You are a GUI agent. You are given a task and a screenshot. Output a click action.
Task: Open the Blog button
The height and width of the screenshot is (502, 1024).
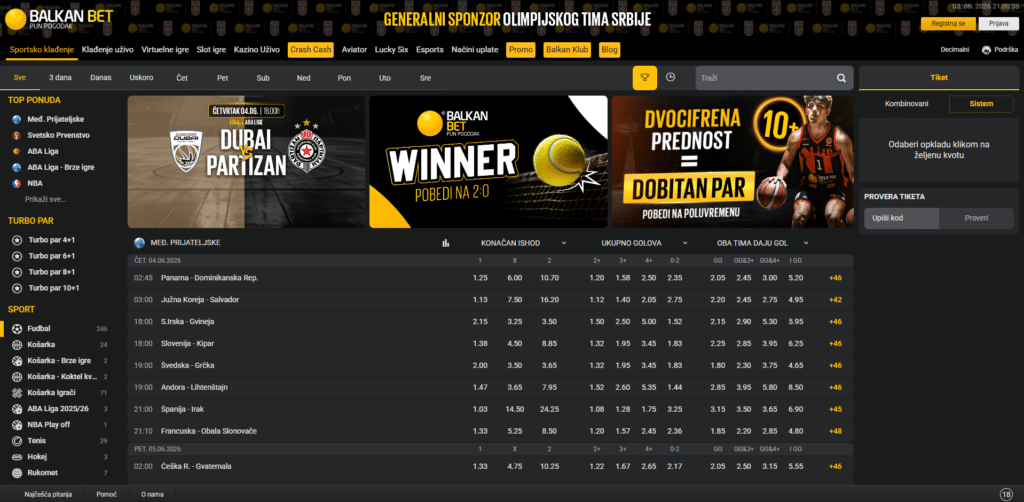[609, 50]
